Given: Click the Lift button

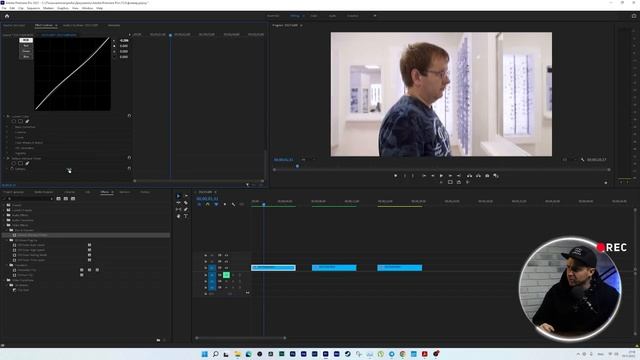Looking at the screenshot, I should click(469, 176).
